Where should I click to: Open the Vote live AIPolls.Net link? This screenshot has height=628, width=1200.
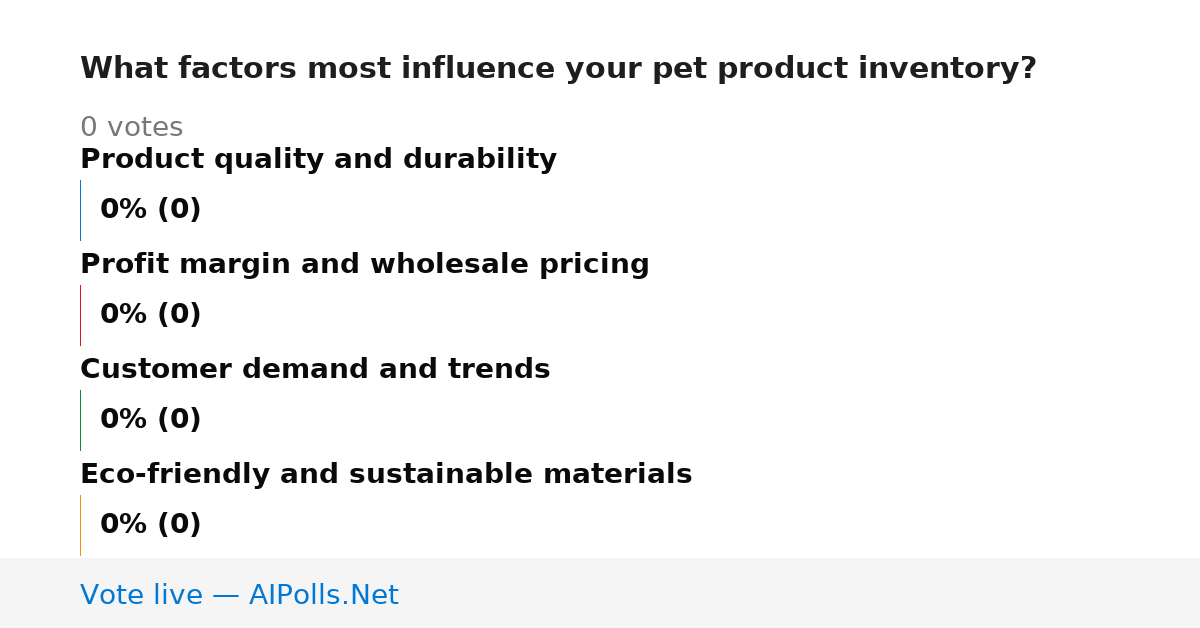pos(239,595)
